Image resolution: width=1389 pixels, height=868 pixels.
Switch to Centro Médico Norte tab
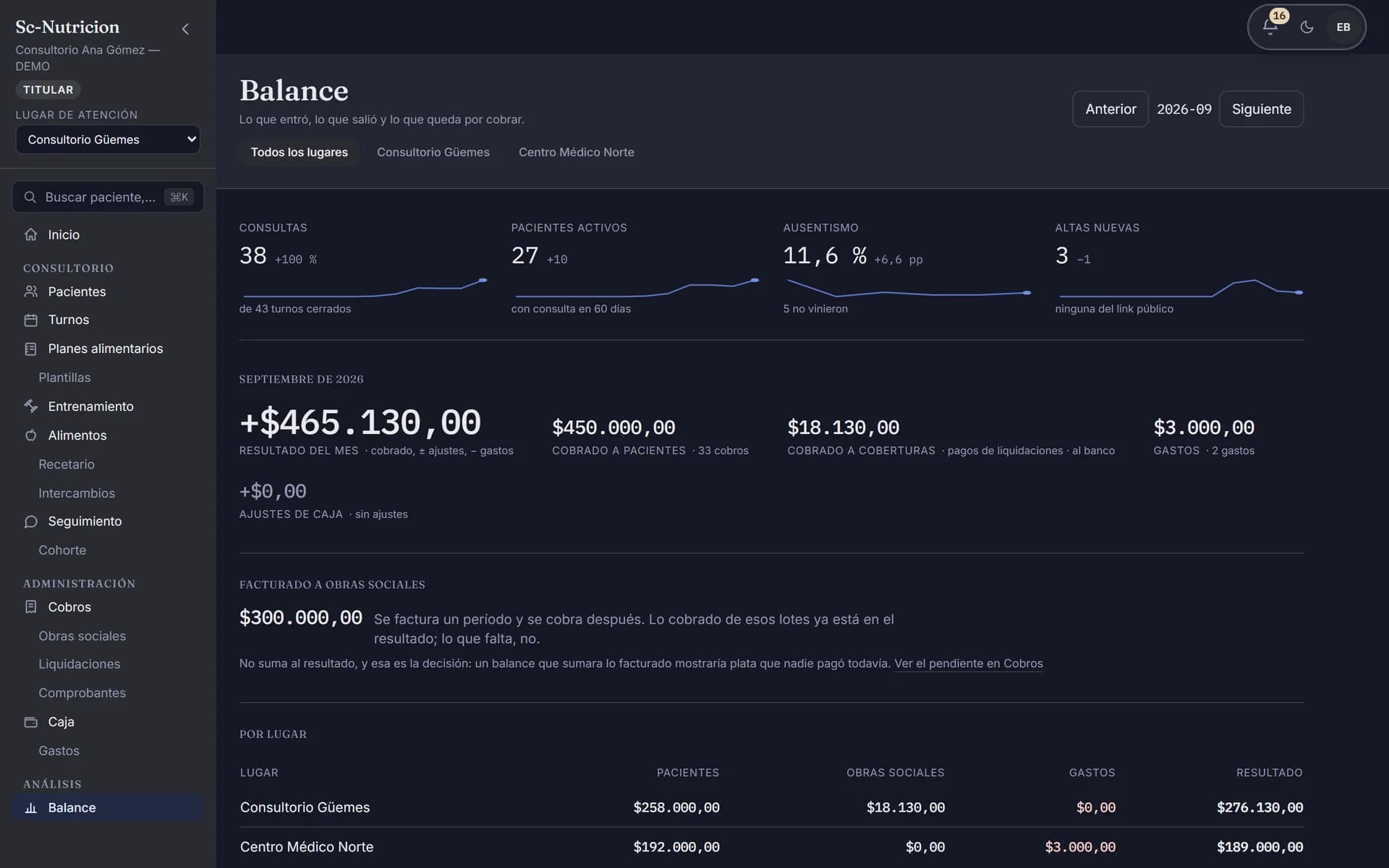577,152
